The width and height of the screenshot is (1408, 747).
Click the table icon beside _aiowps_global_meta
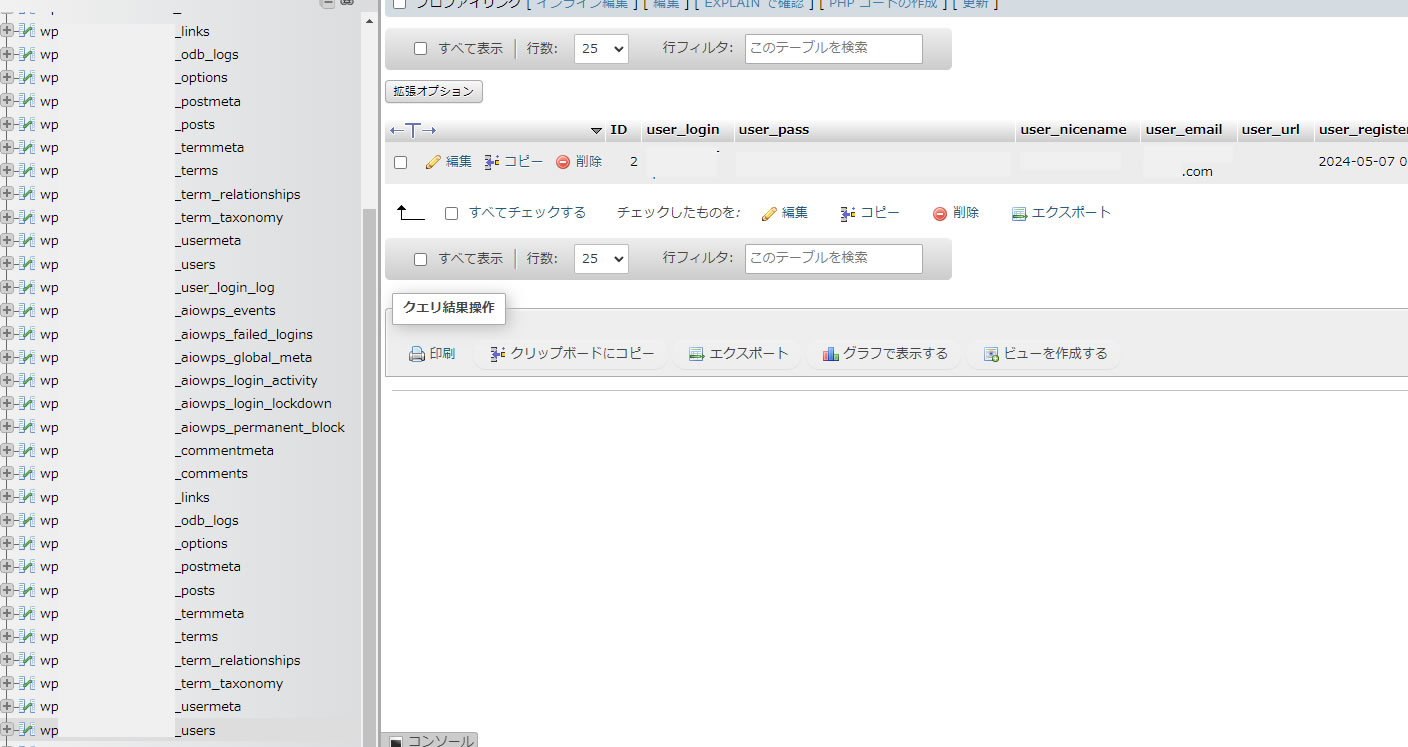tap(27, 357)
